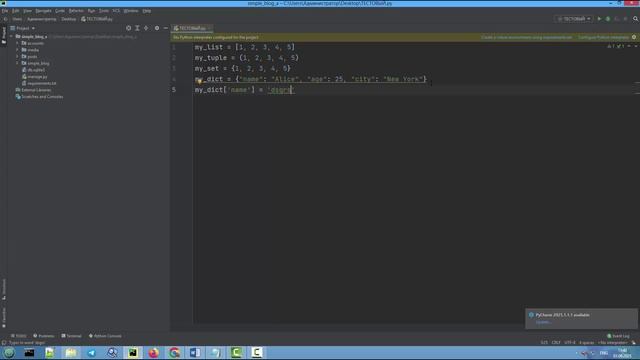
Task: Click the select opened file target icon
Action: [129, 28]
